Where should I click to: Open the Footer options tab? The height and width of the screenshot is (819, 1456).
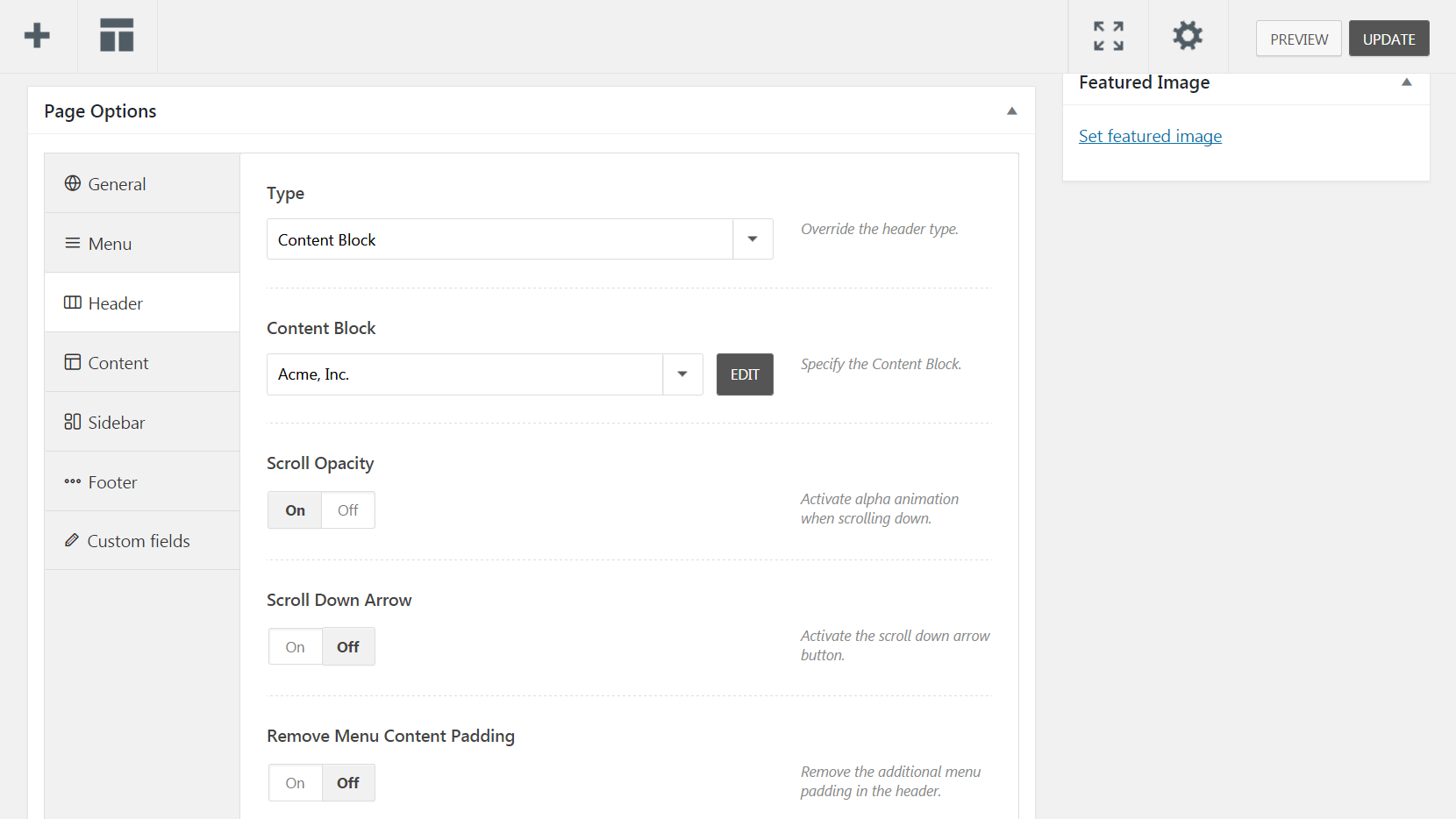[142, 481]
